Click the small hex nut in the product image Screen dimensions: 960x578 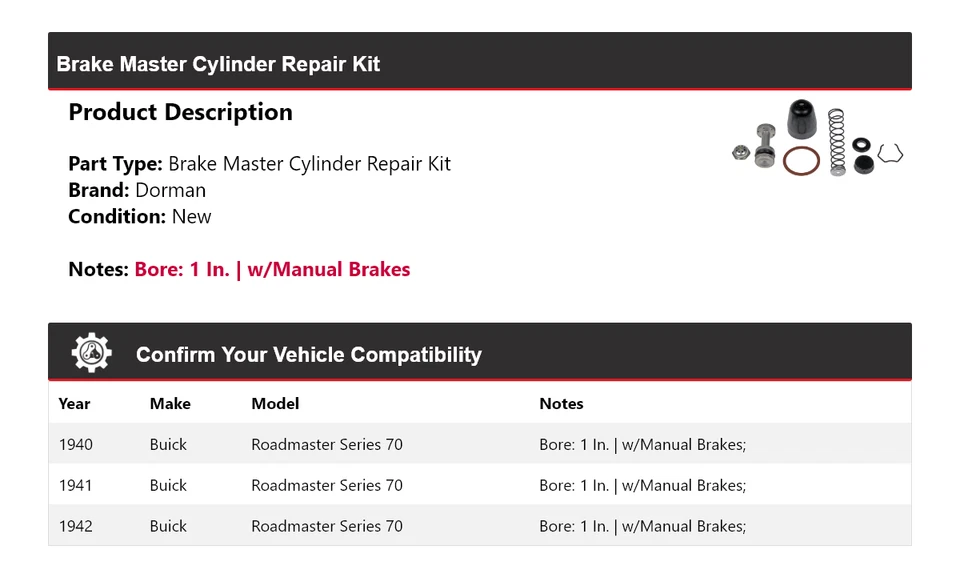(741, 152)
